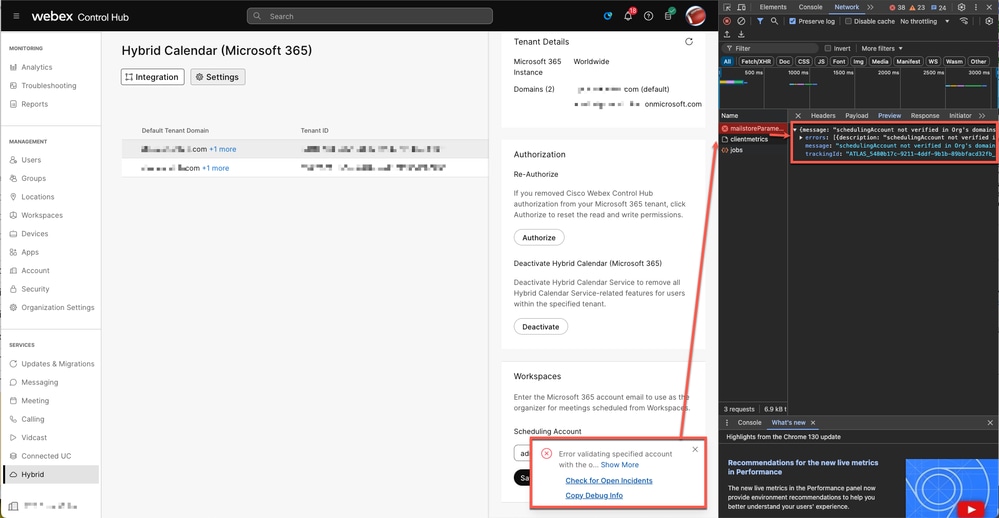
Task: Open Headers tab of request
Action: (823, 115)
